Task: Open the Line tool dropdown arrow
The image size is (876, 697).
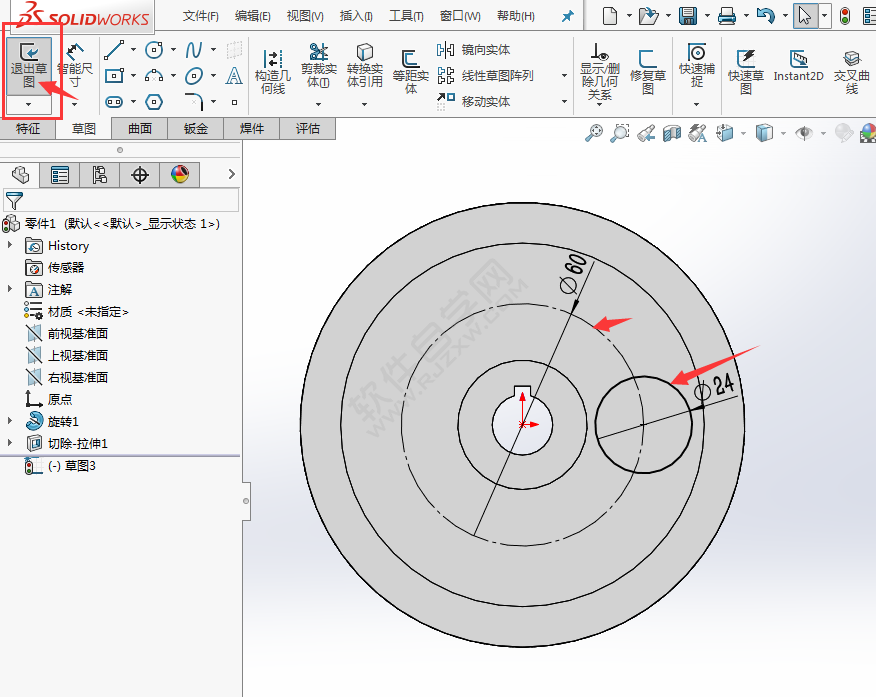Action: [133, 50]
